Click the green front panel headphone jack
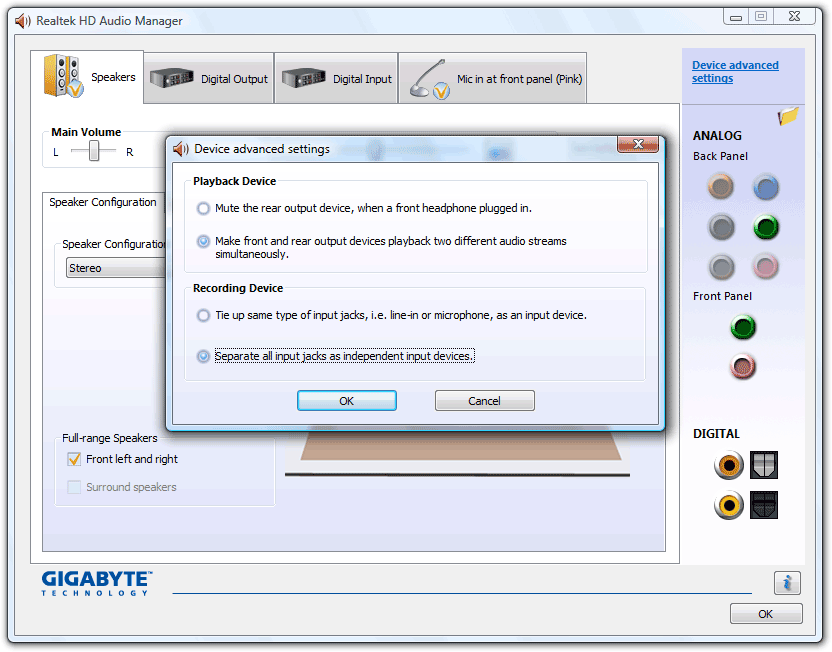The height and width of the screenshot is (652, 832). point(742,327)
